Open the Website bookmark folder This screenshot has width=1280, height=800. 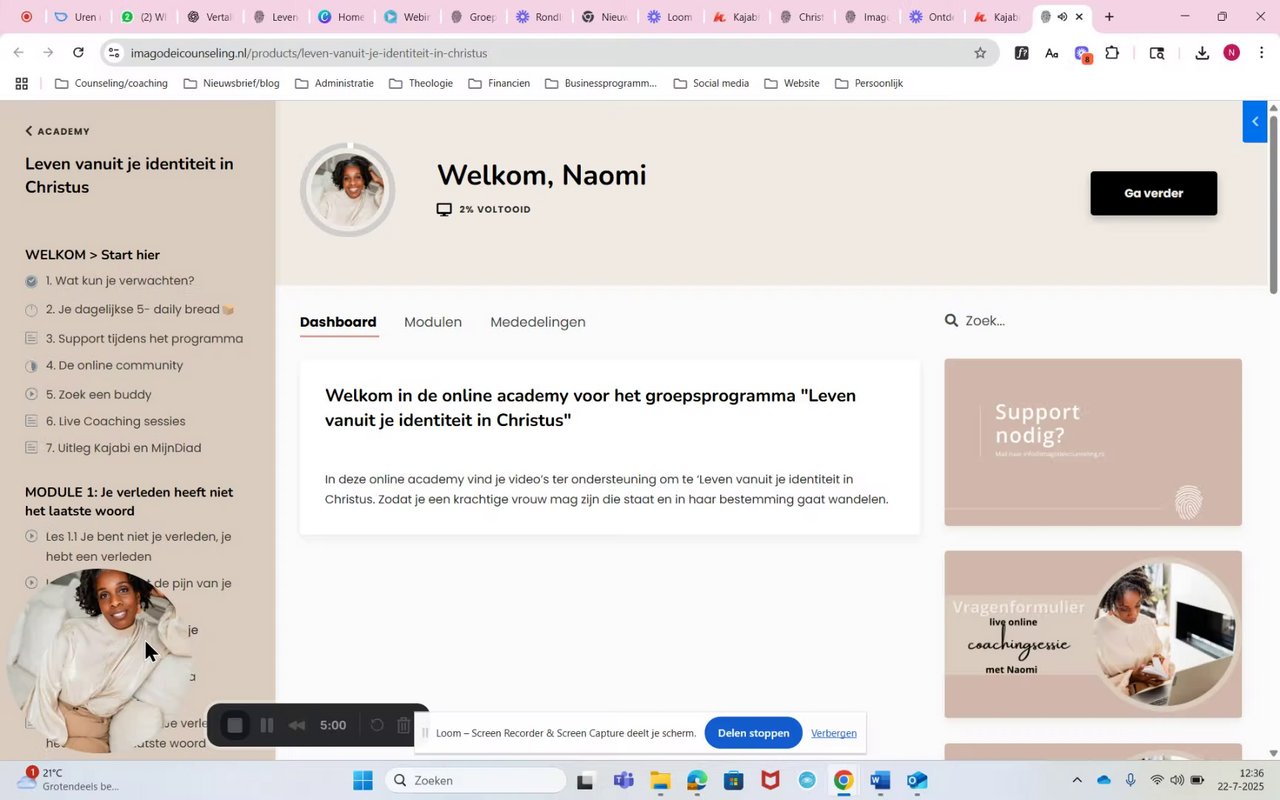(791, 84)
